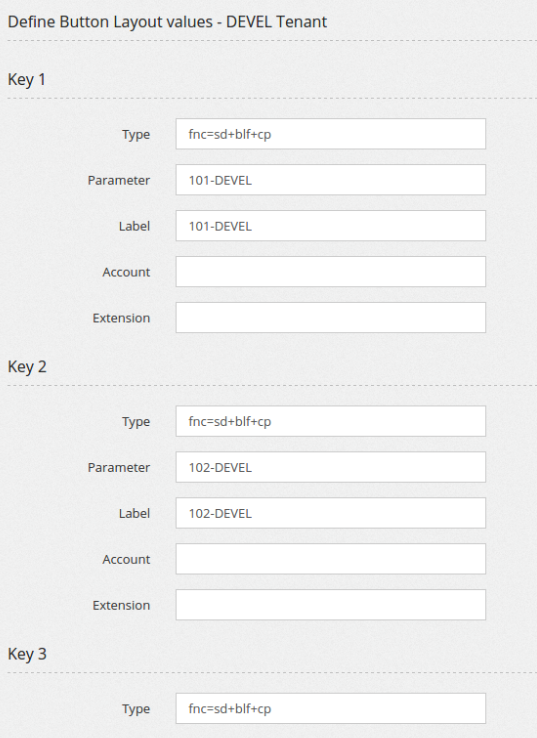Click the Key 3 section heading
The image size is (537, 738).
[27, 654]
